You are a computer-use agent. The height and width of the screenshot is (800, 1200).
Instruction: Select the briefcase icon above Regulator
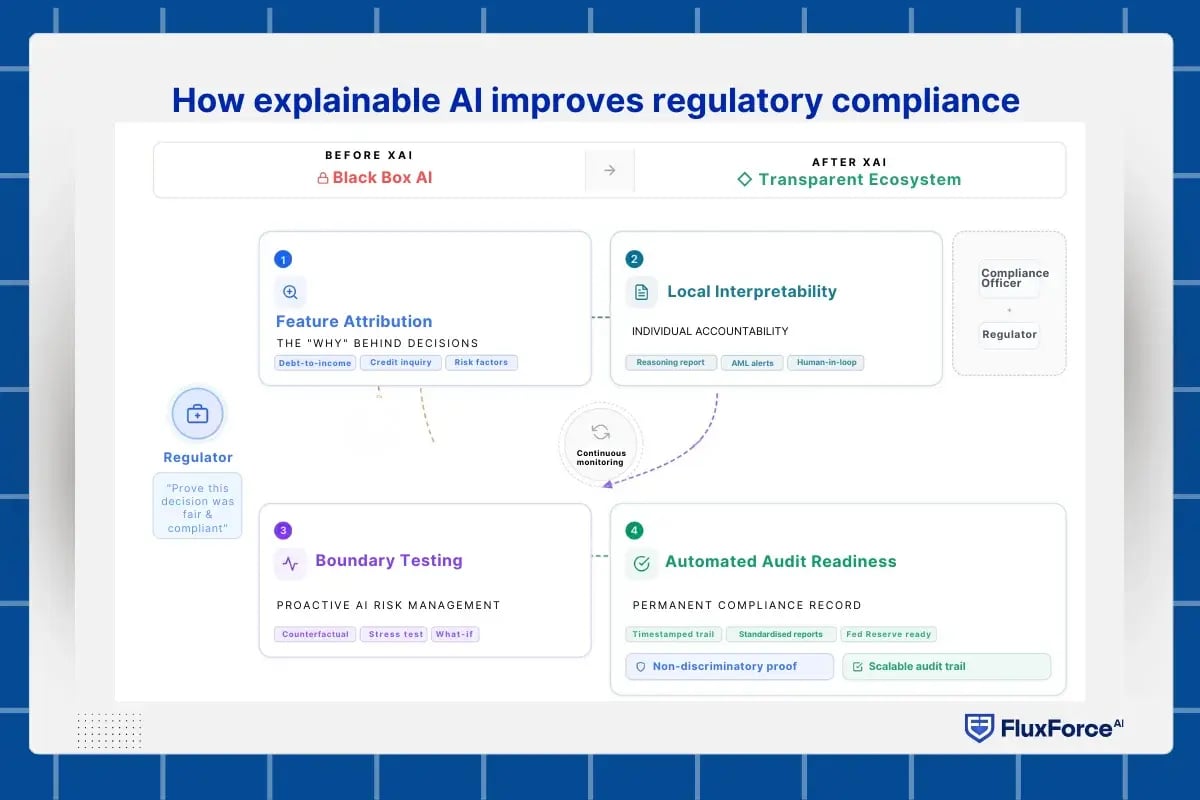point(197,412)
